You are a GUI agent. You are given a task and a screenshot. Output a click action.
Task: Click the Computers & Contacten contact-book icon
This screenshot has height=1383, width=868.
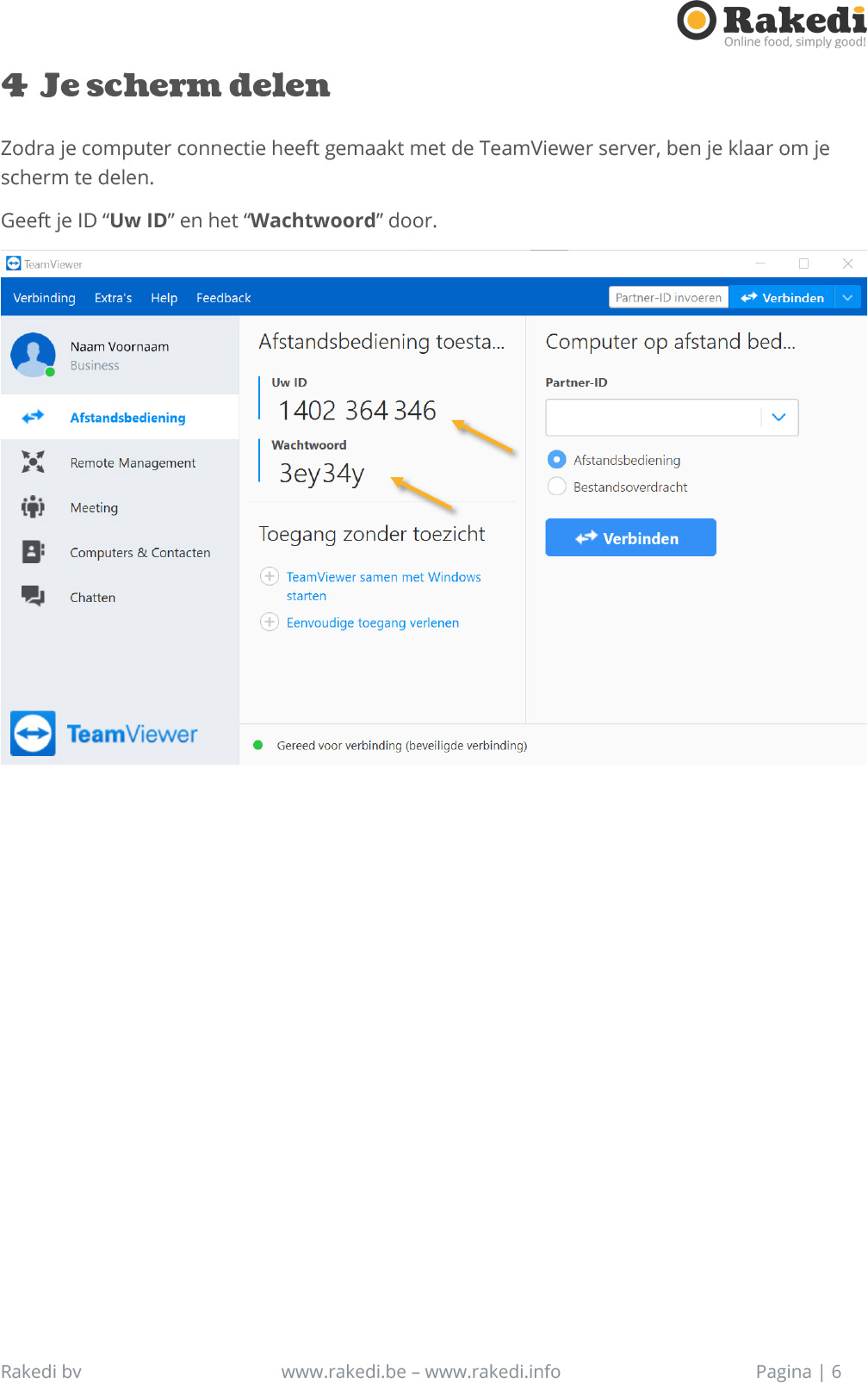[x=33, y=552]
